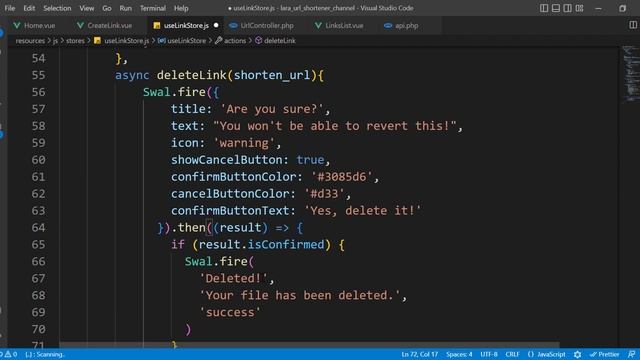Select the useLinkStore.js tab

click(186, 25)
